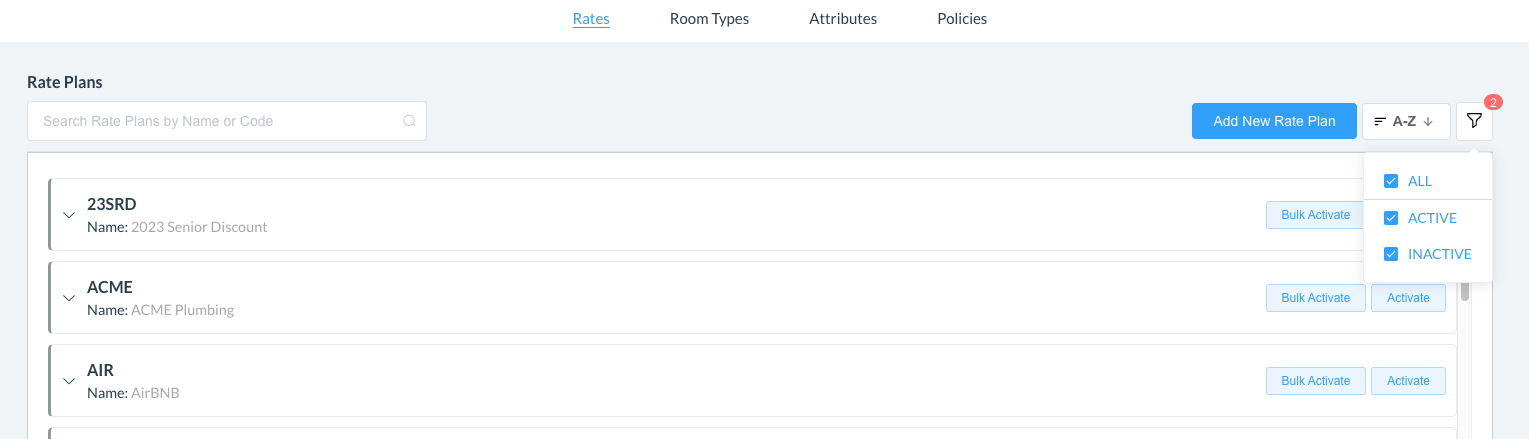Toggle the INACTIVE filter checkbox

coord(1390,254)
